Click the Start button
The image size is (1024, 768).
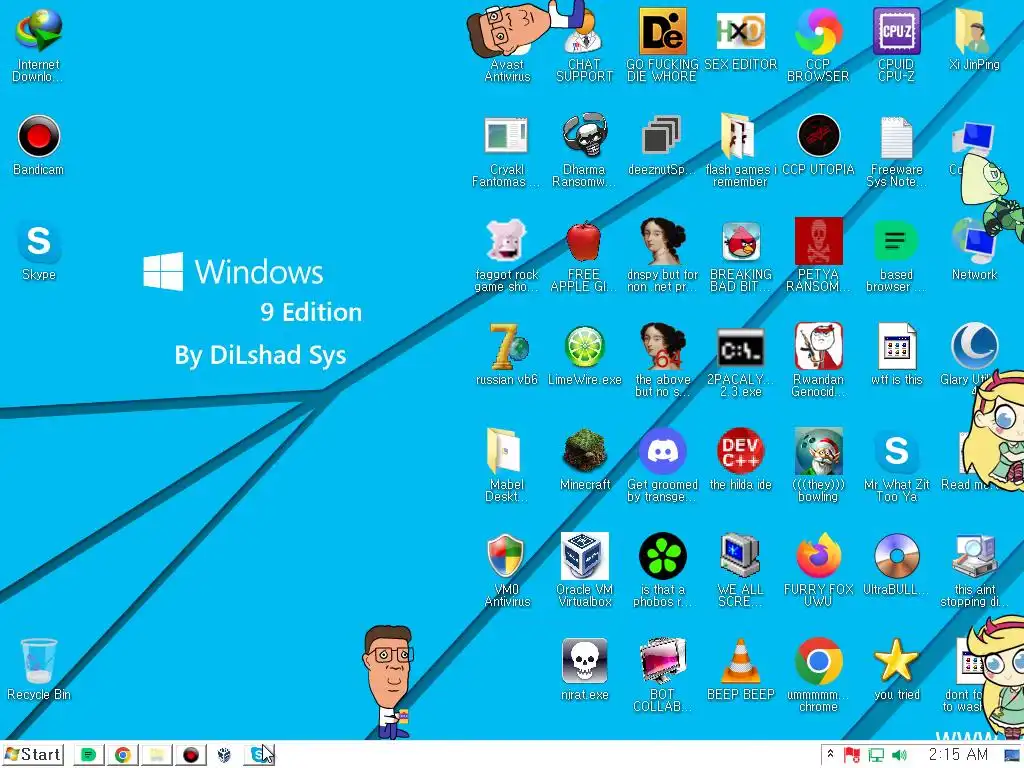coord(33,755)
